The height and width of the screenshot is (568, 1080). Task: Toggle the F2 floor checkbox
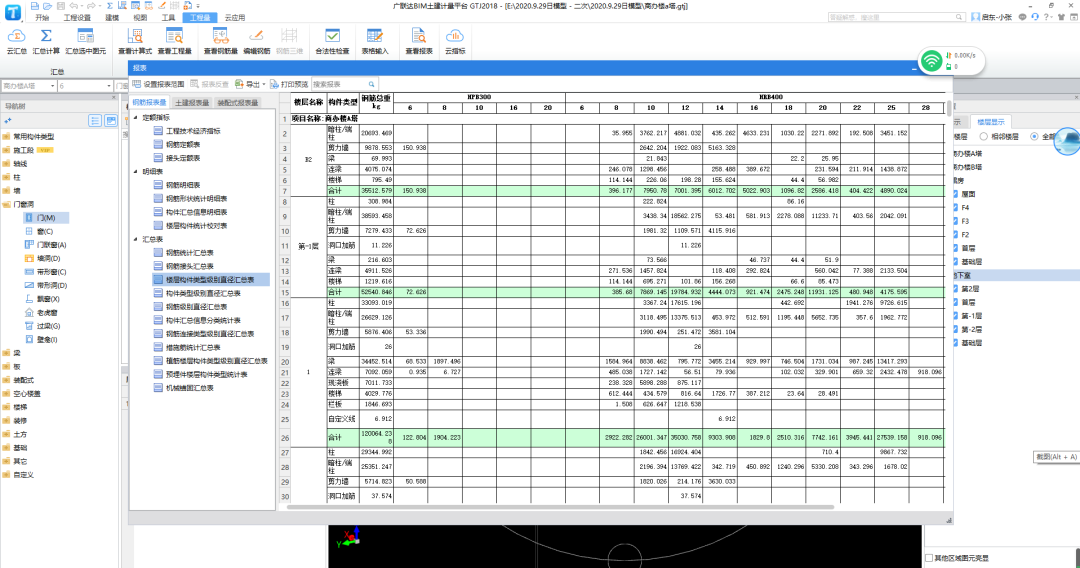pyautogui.click(x=955, y=235)
